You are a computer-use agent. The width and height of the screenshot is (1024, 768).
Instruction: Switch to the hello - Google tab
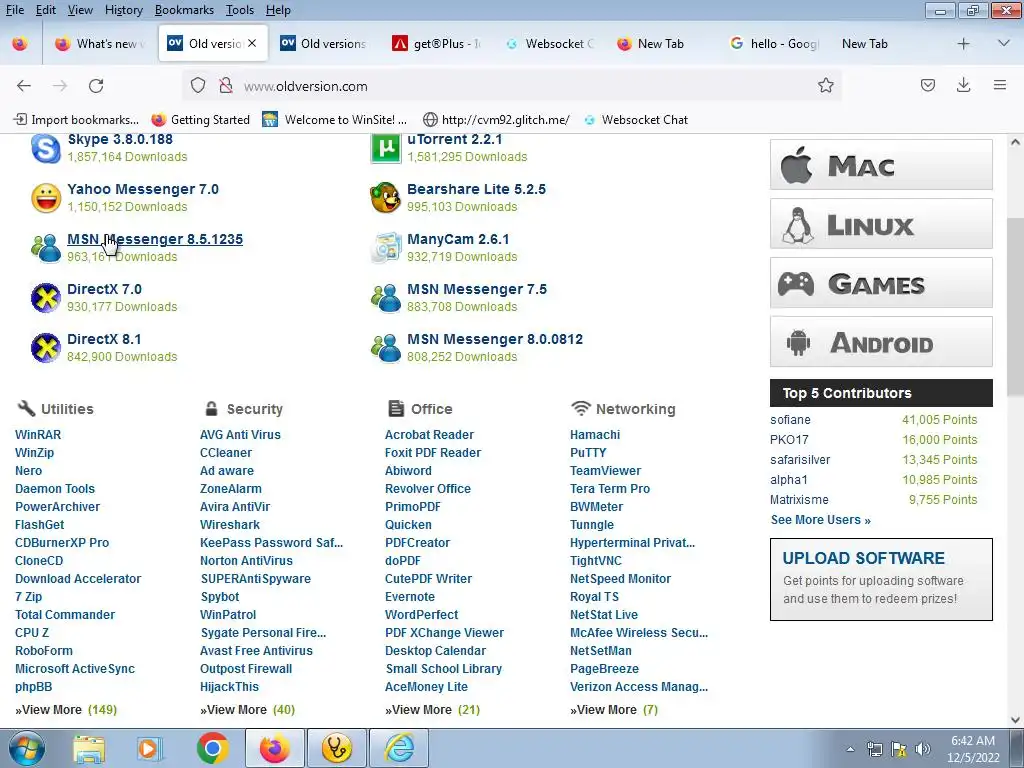[x=775, y=44]
